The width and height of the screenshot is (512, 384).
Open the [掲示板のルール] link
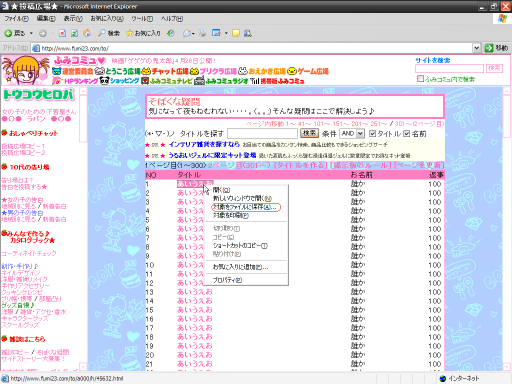click(361, 166)
